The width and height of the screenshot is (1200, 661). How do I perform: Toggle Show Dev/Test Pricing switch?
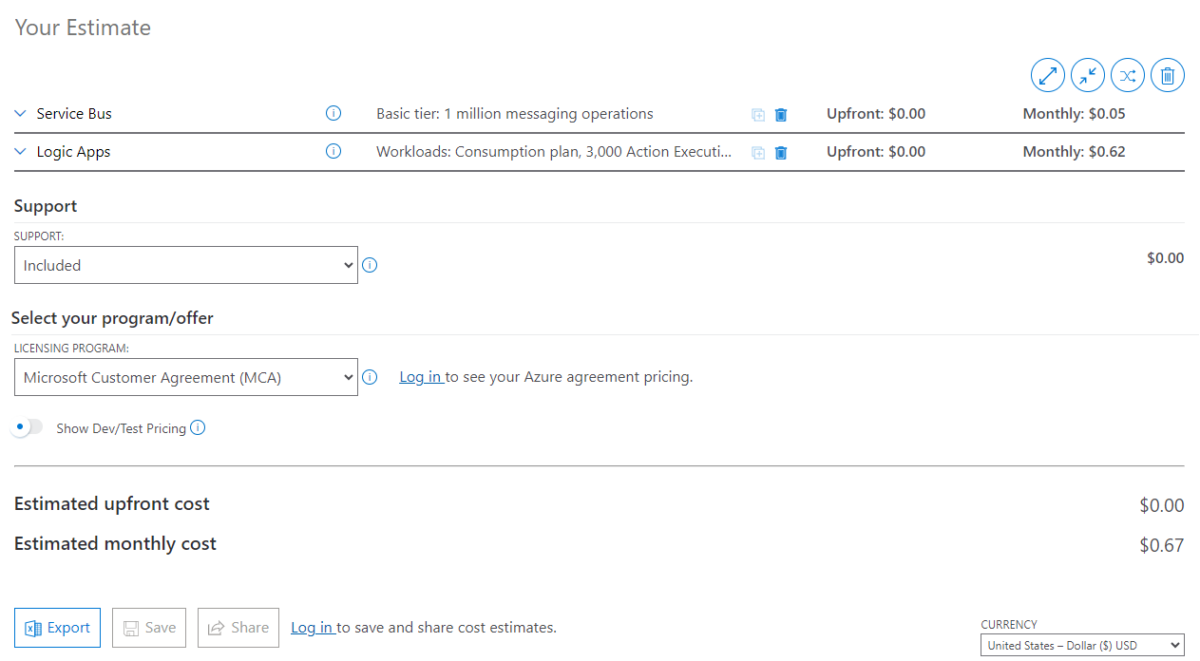(28, 428)
